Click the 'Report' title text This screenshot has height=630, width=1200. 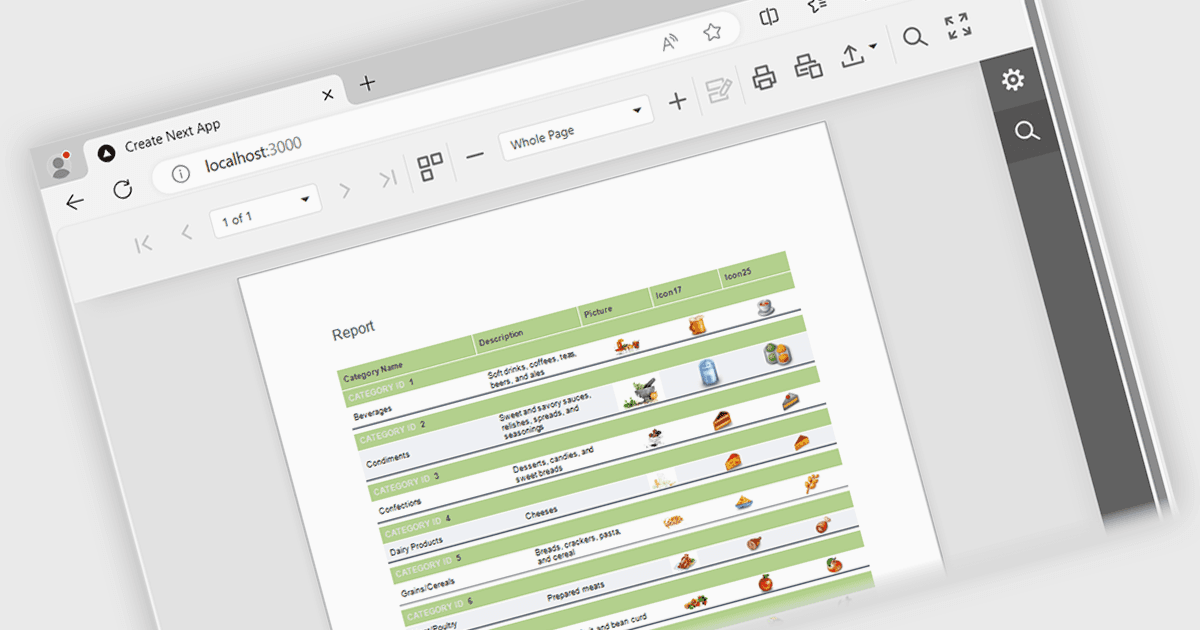coord(353,330)
